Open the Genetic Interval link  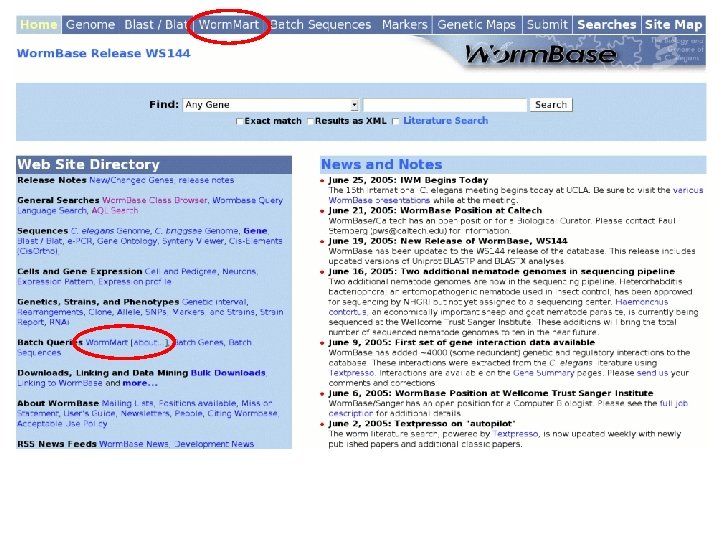214,302
